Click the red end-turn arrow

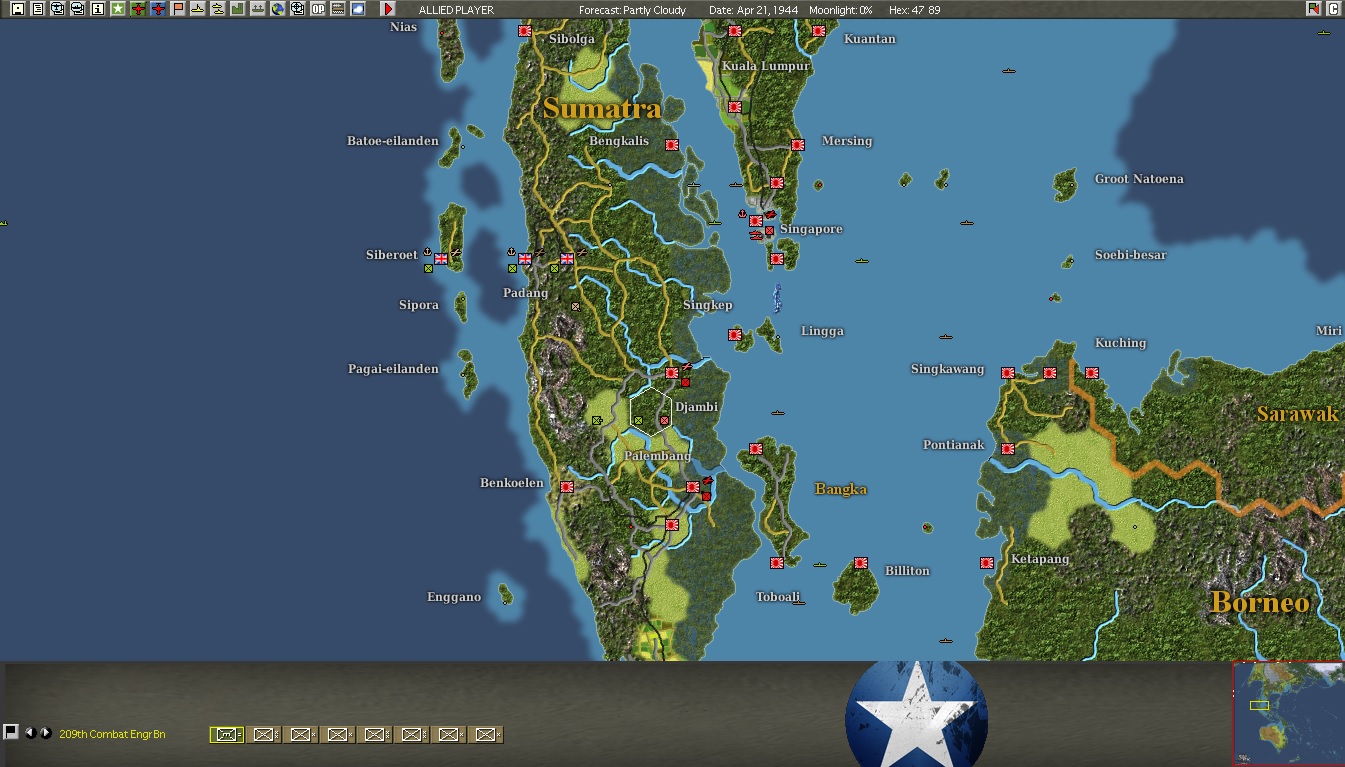click(x=389, y=9)
